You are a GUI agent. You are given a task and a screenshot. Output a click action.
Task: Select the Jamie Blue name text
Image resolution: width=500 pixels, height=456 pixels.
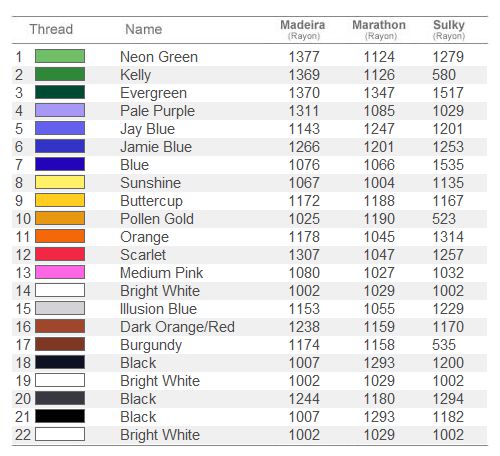[x=156, y=147]
